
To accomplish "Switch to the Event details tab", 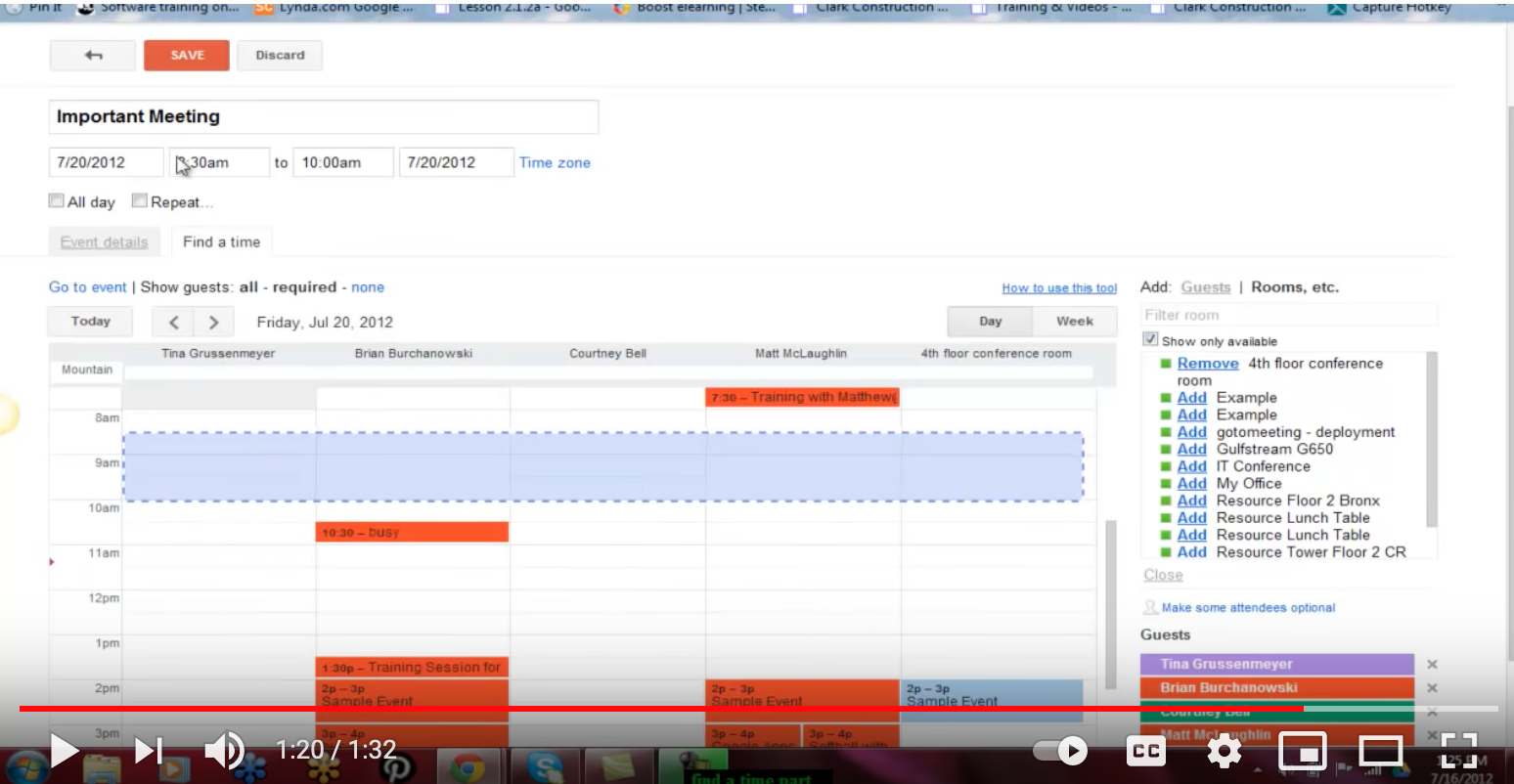I will click(x=104, y=242).
